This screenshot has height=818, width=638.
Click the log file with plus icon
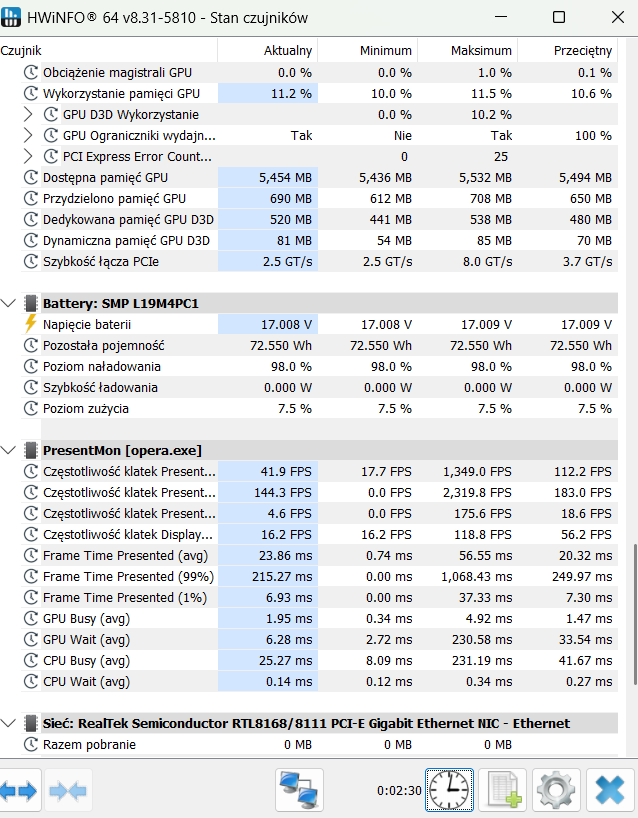click(x=502, y=791)
